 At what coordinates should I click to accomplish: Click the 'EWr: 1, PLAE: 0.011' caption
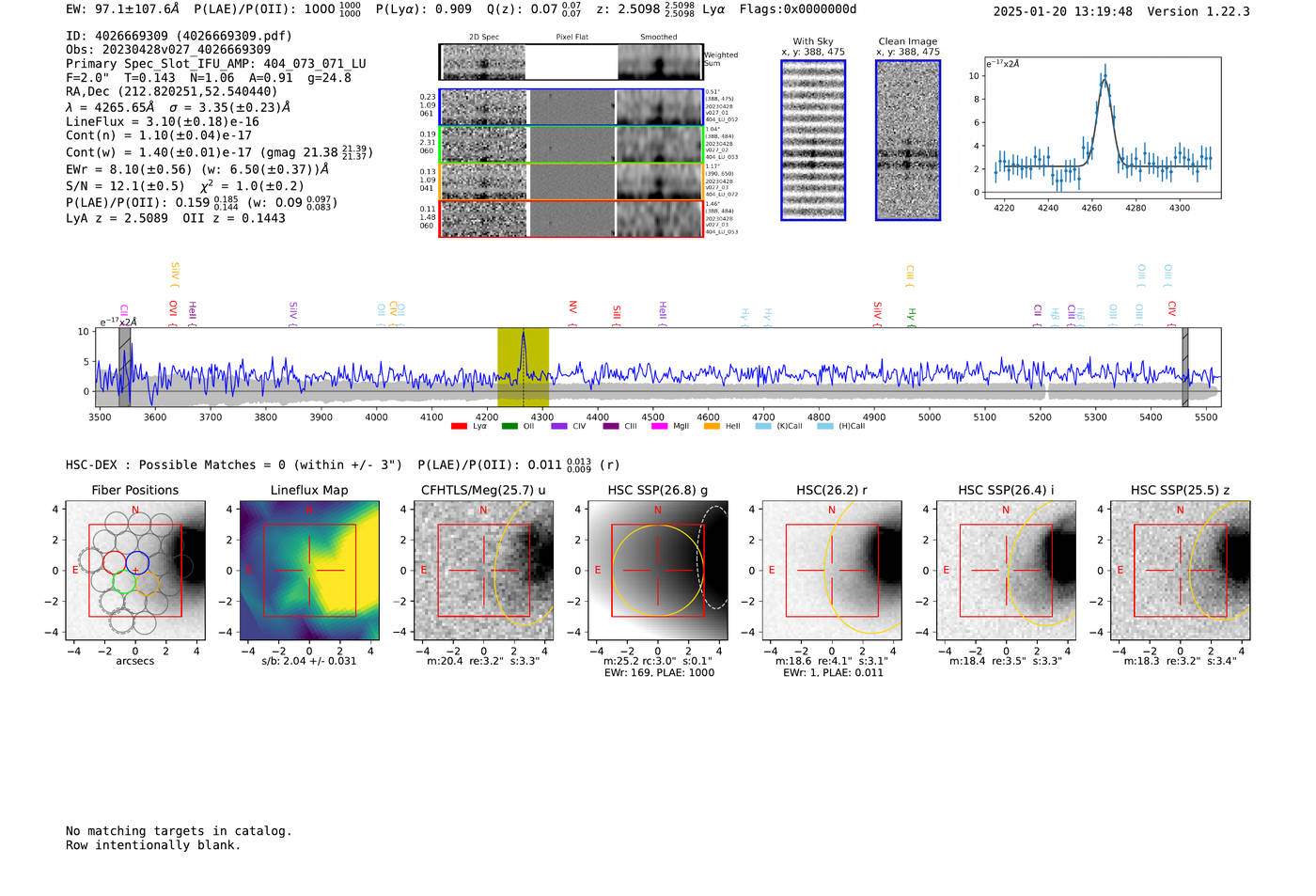point(833,672)
